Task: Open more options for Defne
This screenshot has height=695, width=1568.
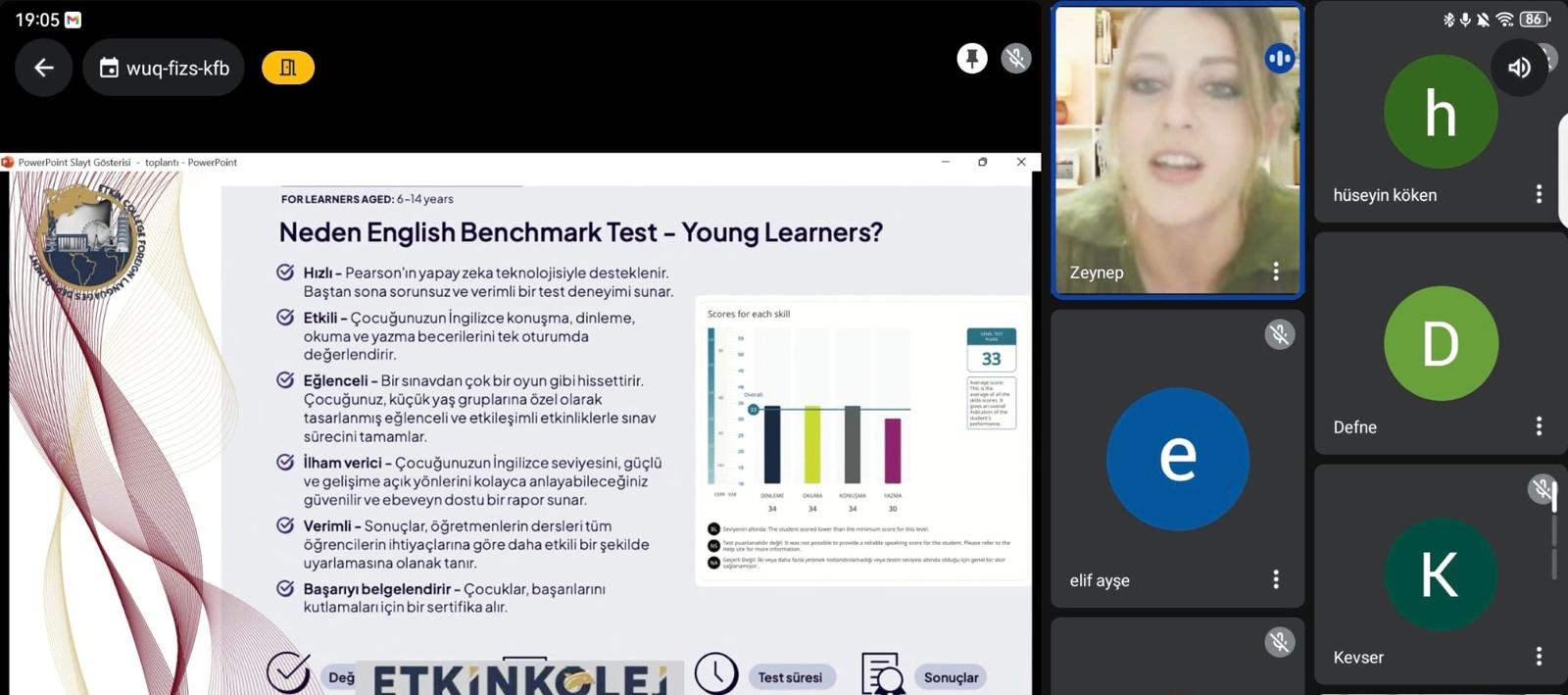Action: click(x=1539, y=425)
